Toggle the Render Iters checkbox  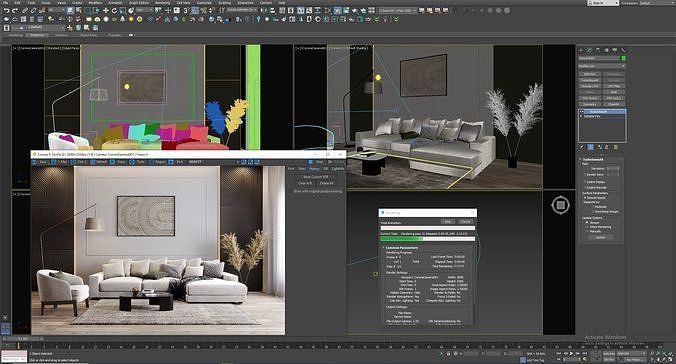pyautogui.click(x=585, y=175)
